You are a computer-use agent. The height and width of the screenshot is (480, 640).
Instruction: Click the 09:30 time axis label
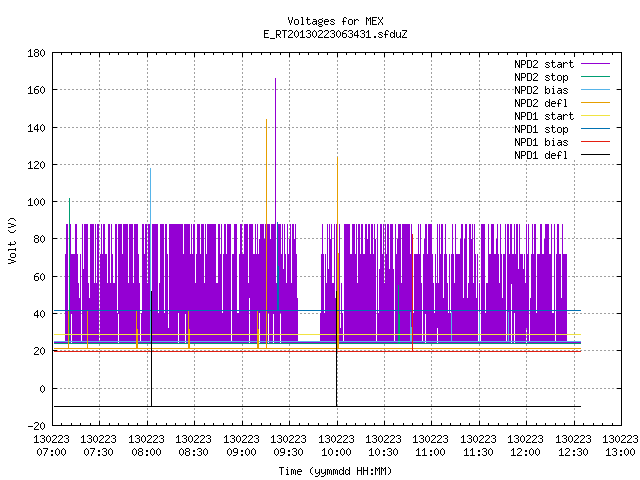[x=288, y=452]
